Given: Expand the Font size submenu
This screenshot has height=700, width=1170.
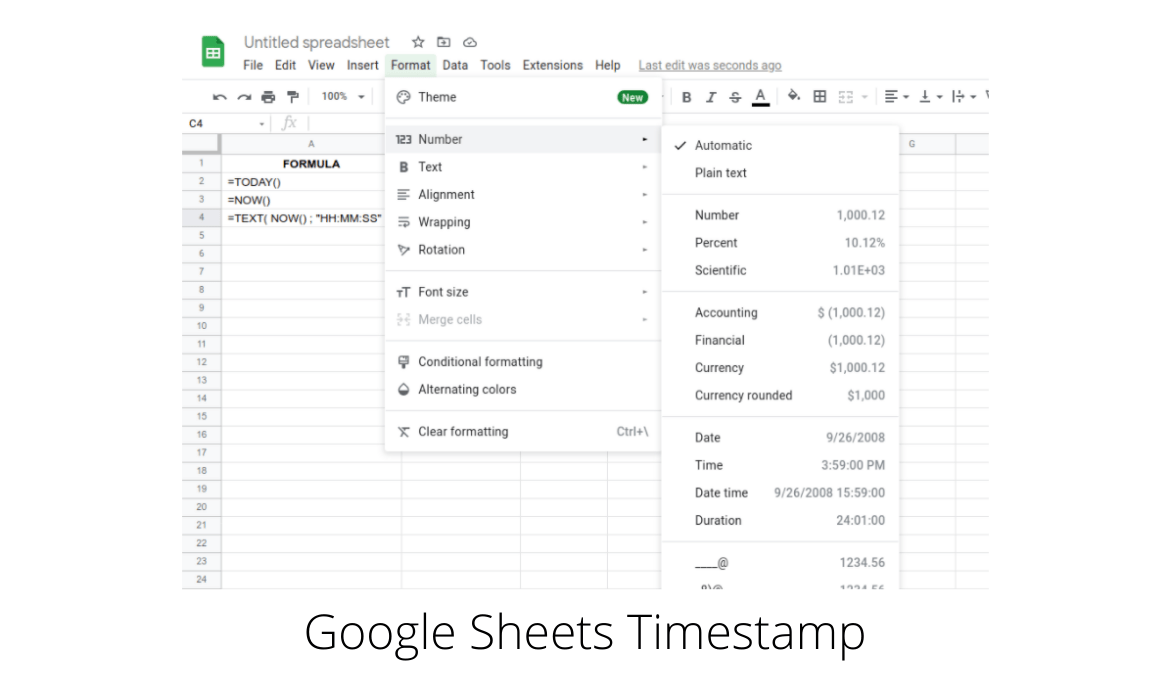Looking at the screenshot, I should pos(523,292).
